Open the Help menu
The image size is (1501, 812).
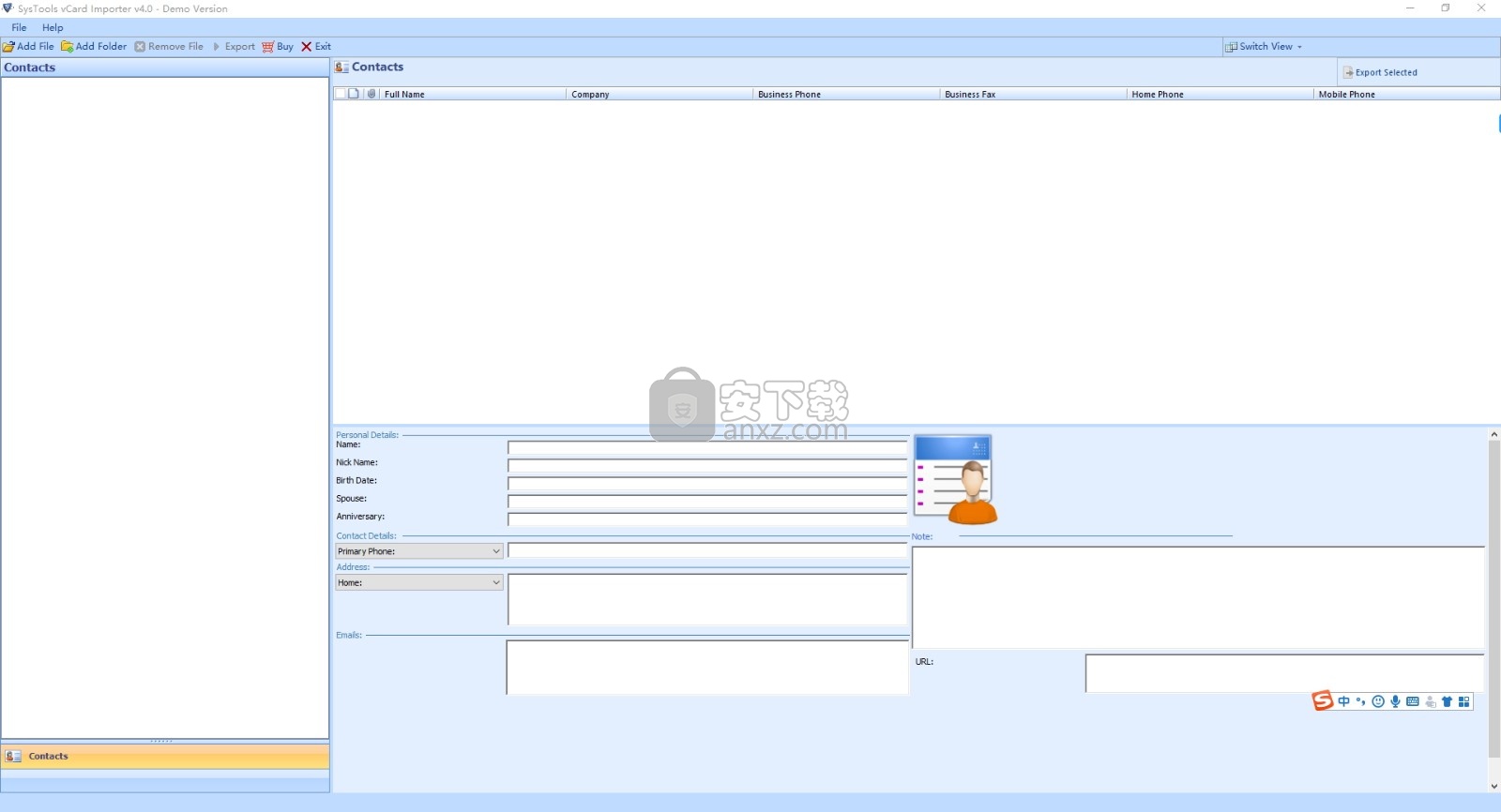pyautogui.click(x=53, y=27)
